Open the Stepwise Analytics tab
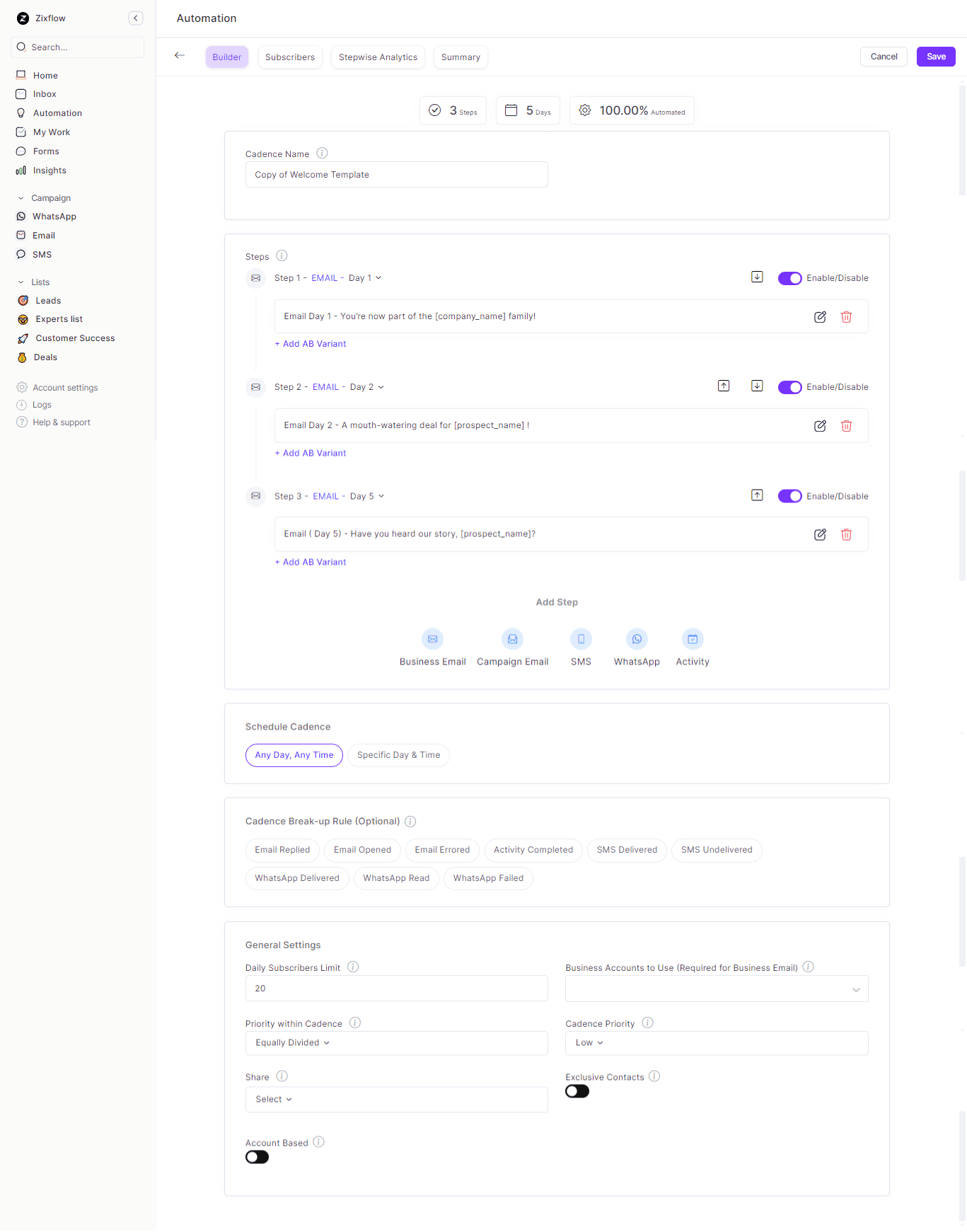 378,57
